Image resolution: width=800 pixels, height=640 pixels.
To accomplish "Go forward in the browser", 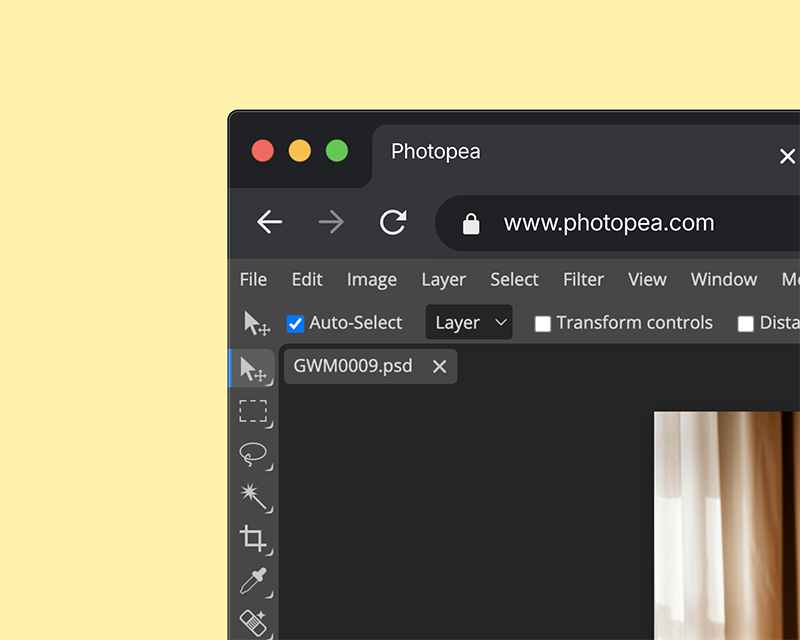I will 331,222.
